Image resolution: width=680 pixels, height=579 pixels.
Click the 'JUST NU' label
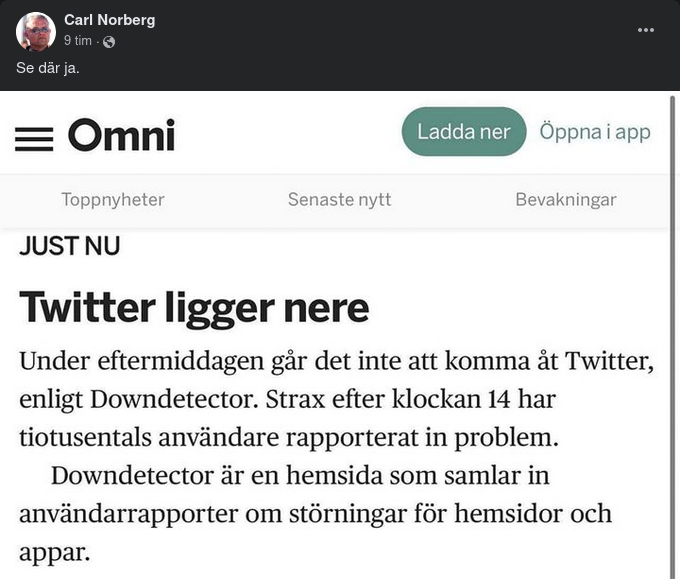click(69, 246)
